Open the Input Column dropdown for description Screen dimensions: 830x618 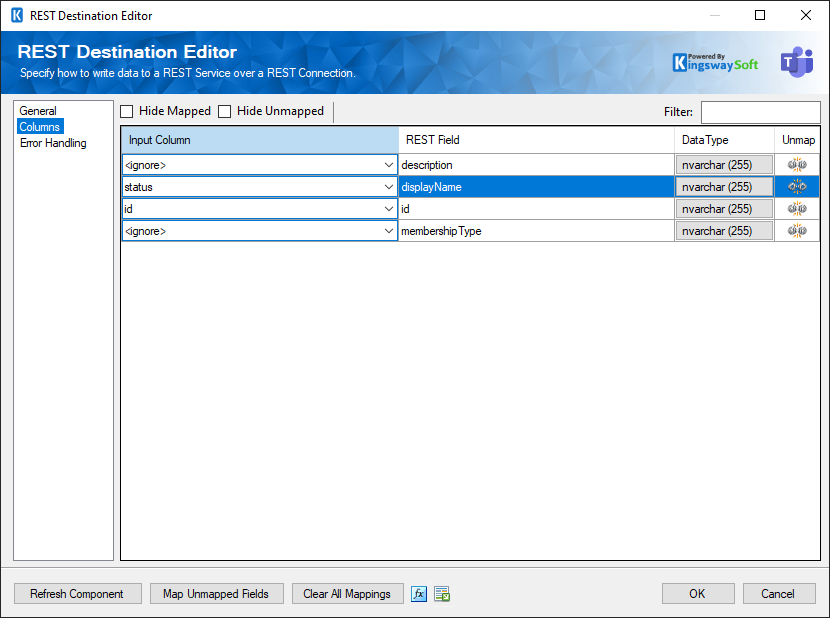tap(387, 164)
